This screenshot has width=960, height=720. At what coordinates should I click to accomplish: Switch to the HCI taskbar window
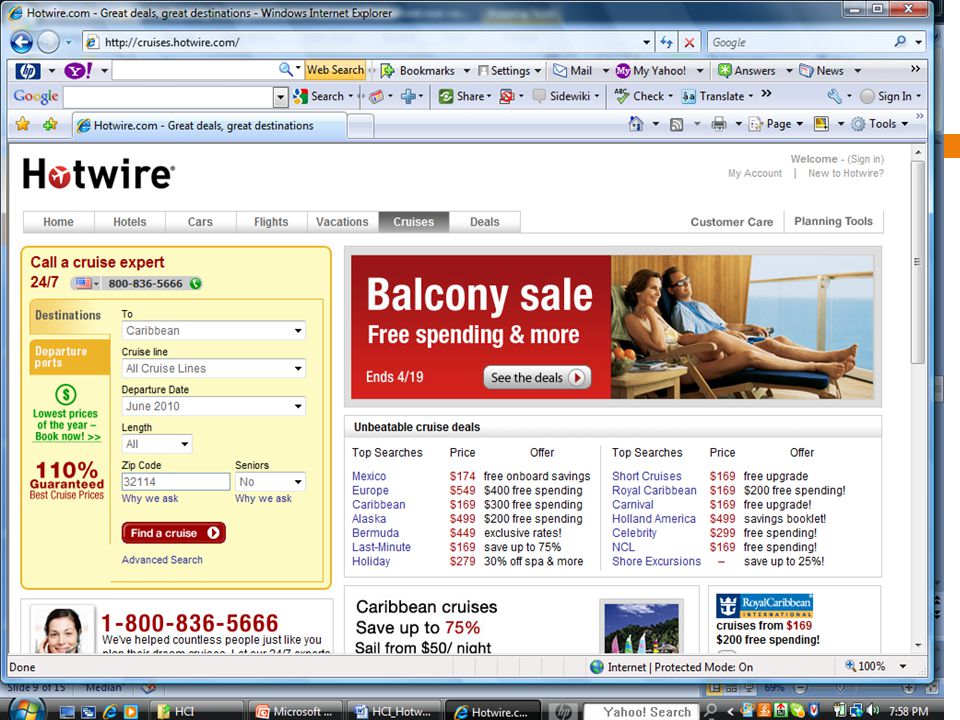point(199,711)
